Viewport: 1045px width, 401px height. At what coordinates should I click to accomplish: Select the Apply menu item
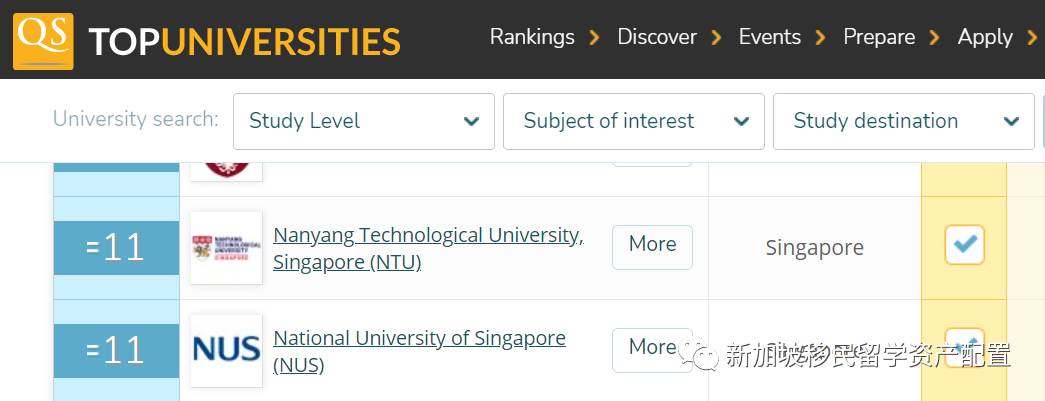(985, 37)
